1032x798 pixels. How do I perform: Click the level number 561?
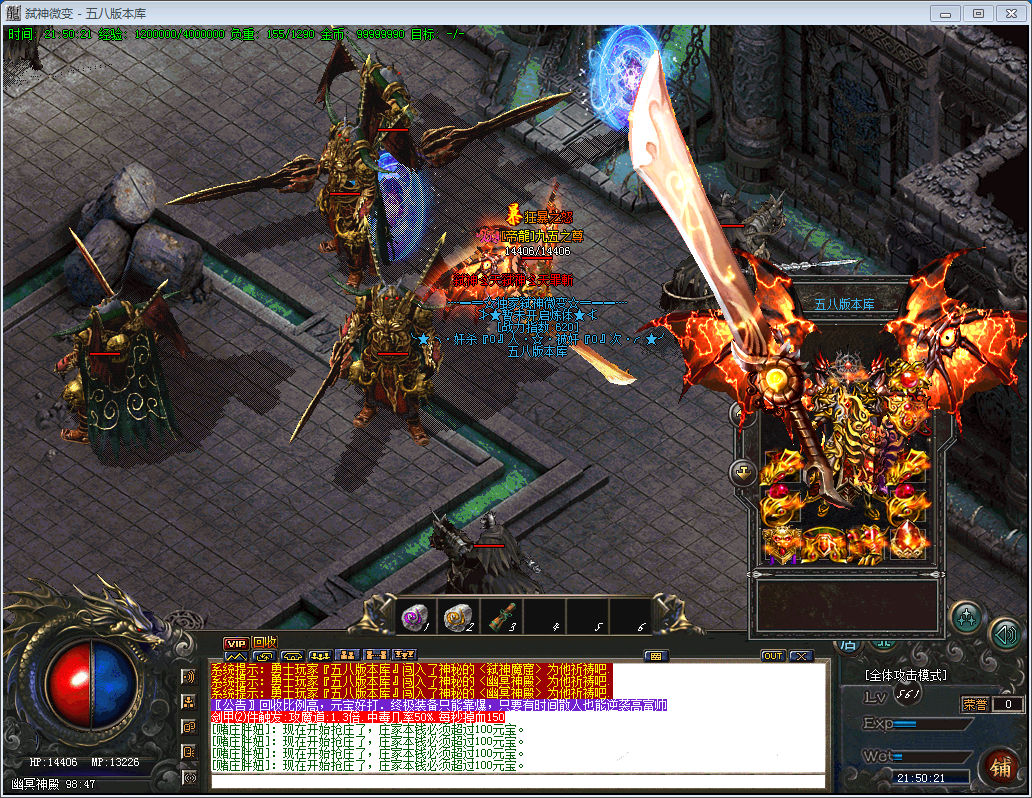(x=908, y=693)
